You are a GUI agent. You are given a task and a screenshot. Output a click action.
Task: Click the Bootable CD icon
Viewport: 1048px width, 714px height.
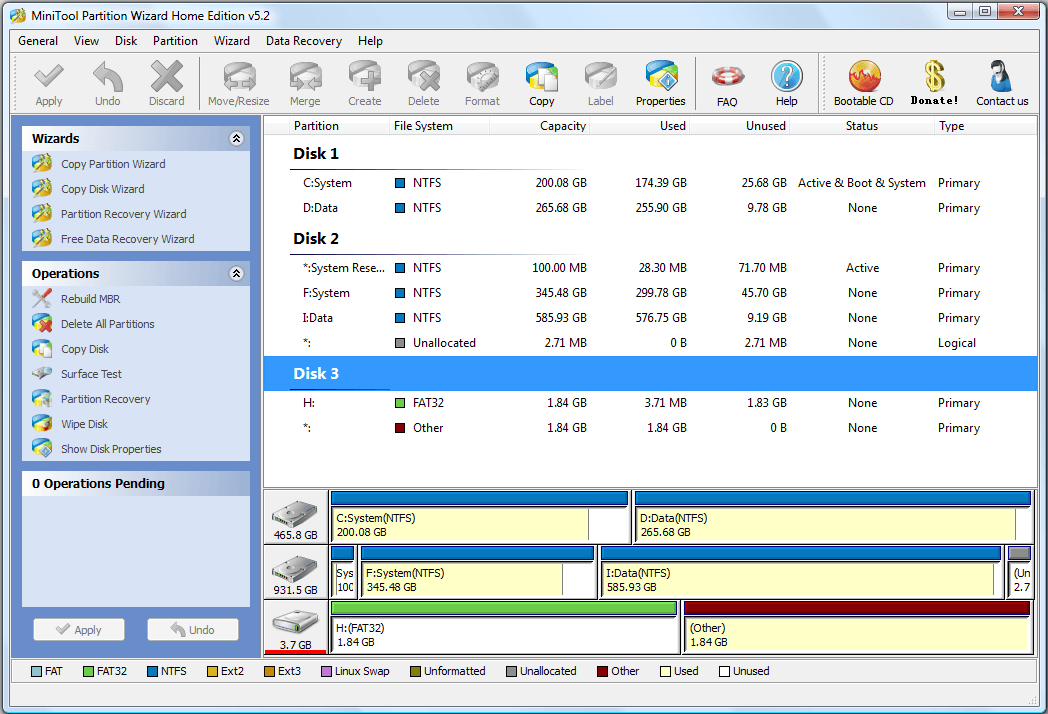[864, 77]
